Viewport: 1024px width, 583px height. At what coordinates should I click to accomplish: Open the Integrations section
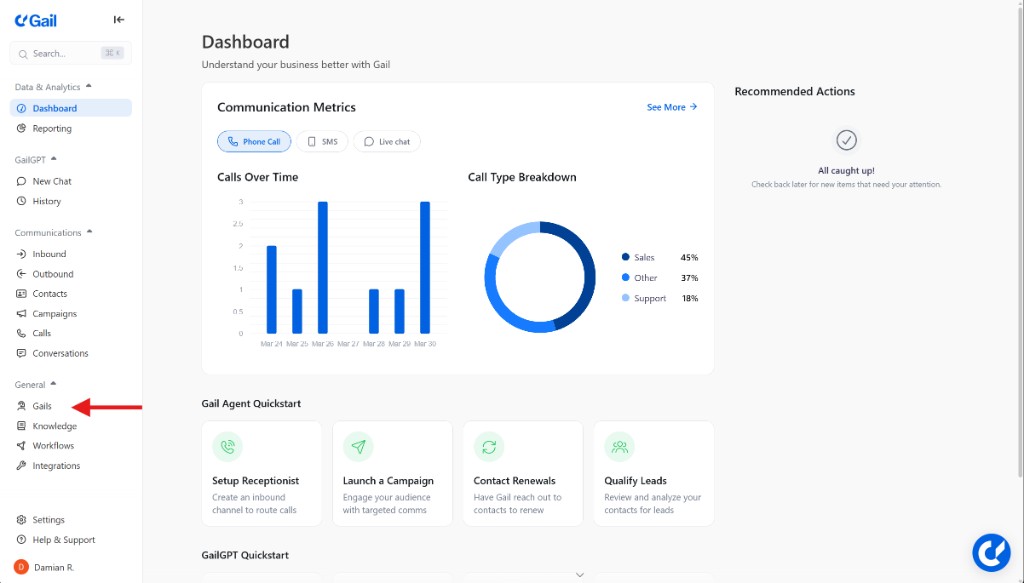(x=52, y=465)
